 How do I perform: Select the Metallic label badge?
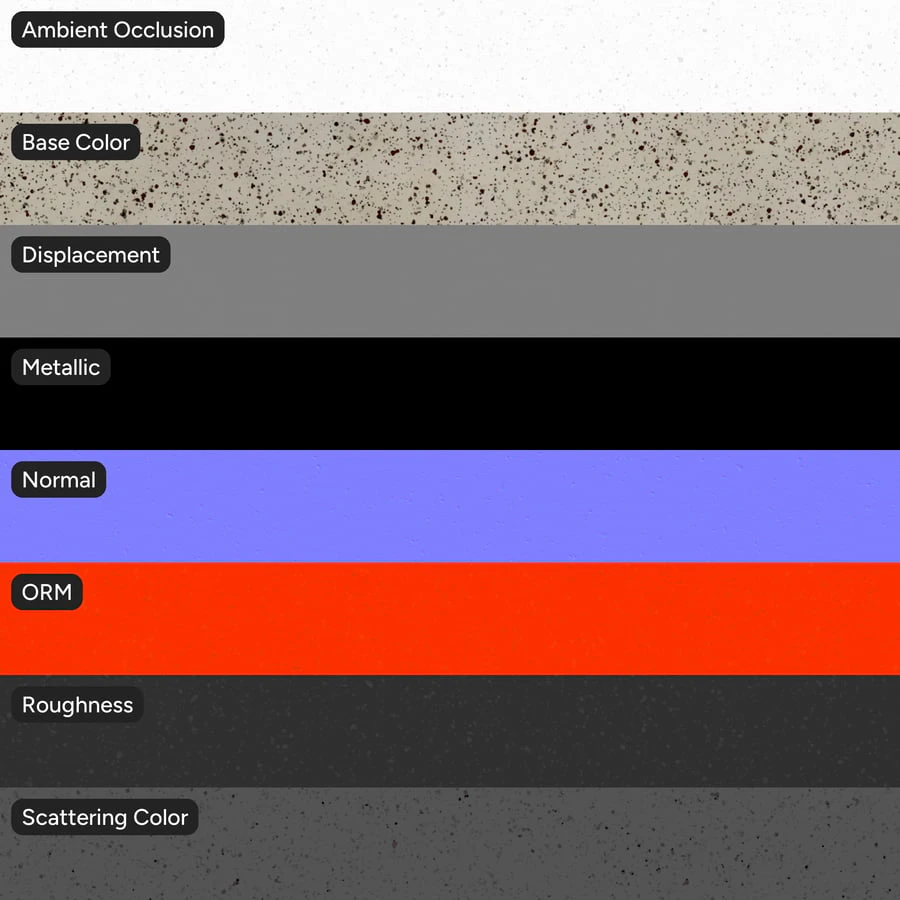tap(61, 367)
